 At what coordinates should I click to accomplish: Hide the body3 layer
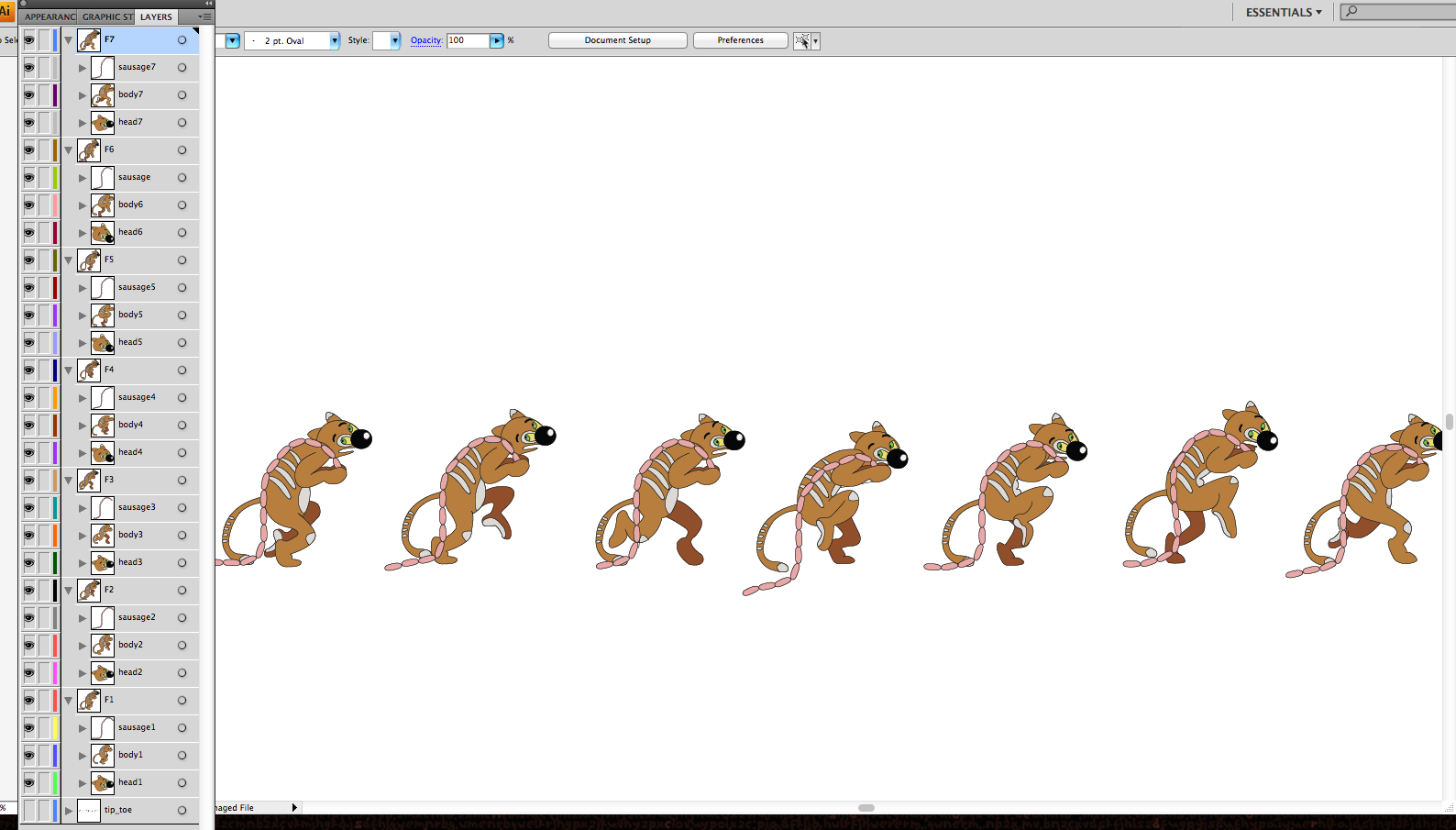pos(29,536)
